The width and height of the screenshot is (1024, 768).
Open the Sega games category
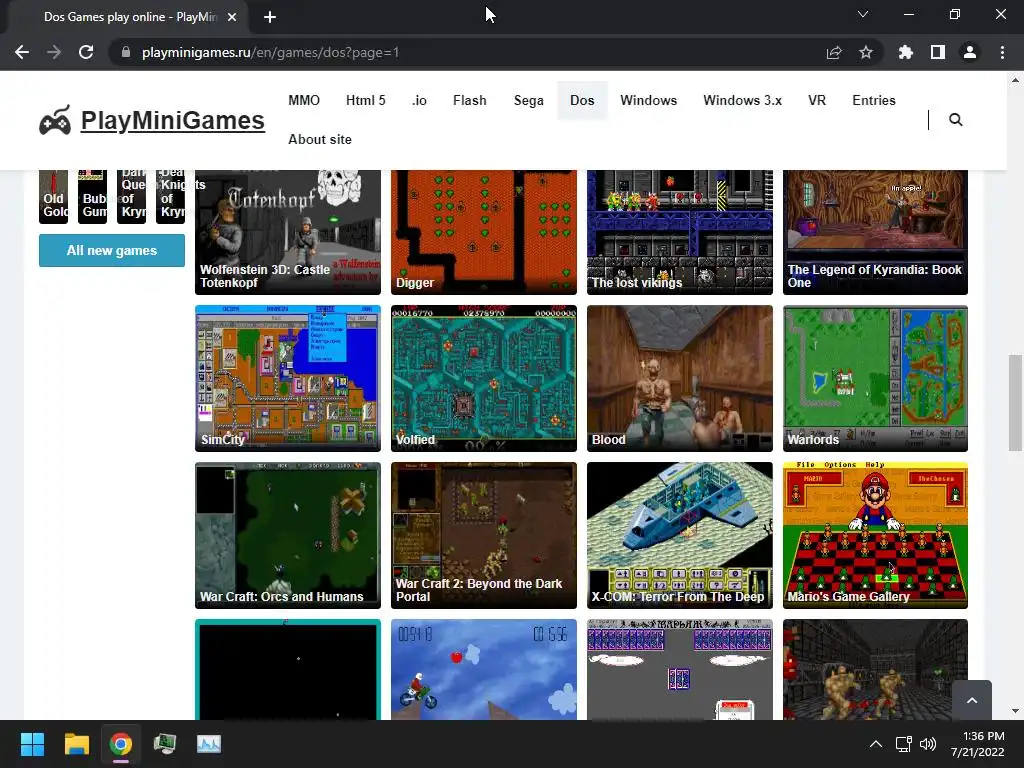528,100
